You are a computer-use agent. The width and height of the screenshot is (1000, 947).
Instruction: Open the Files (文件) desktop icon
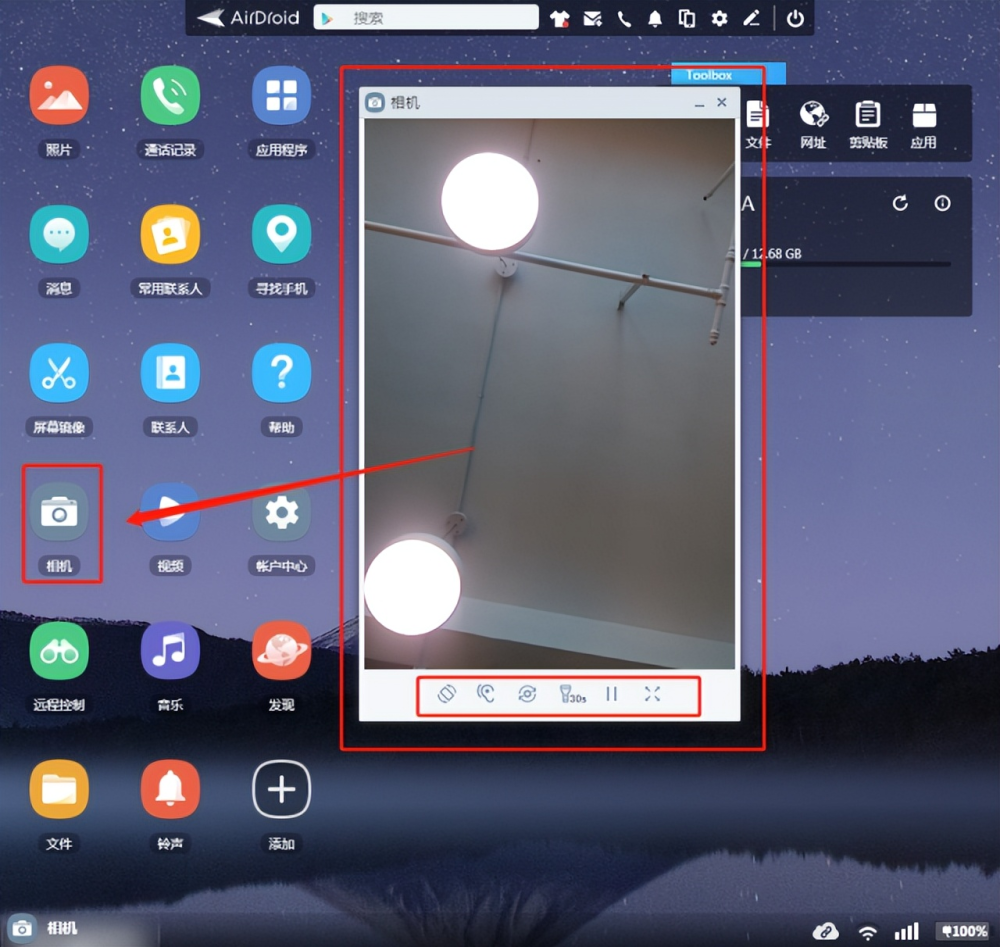(x=59, y=789)
